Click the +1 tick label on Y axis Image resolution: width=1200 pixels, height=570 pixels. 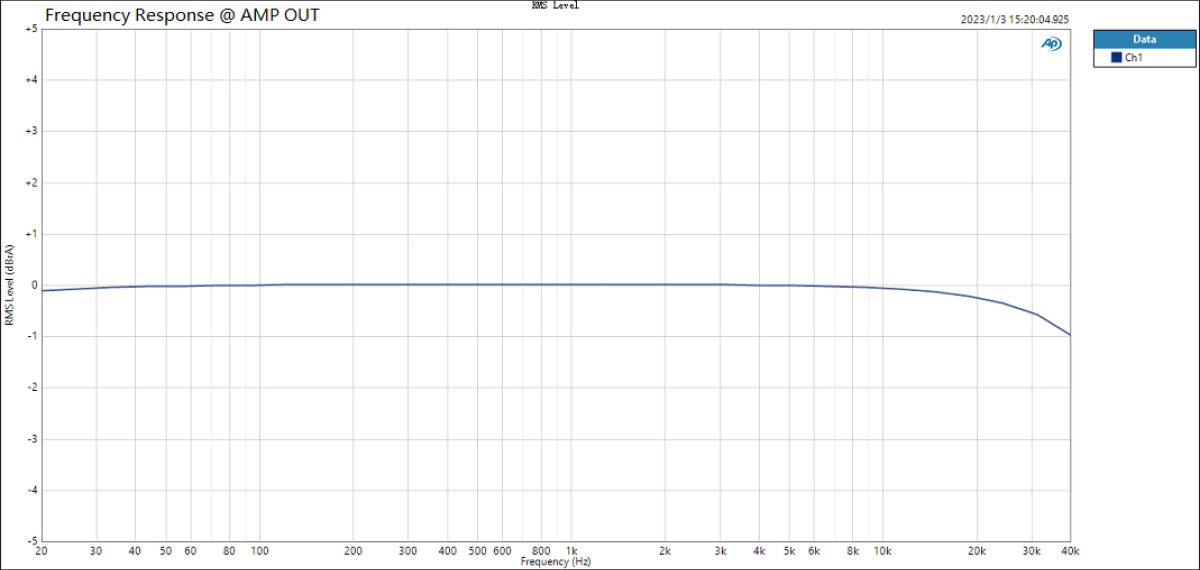pos(31,234)
